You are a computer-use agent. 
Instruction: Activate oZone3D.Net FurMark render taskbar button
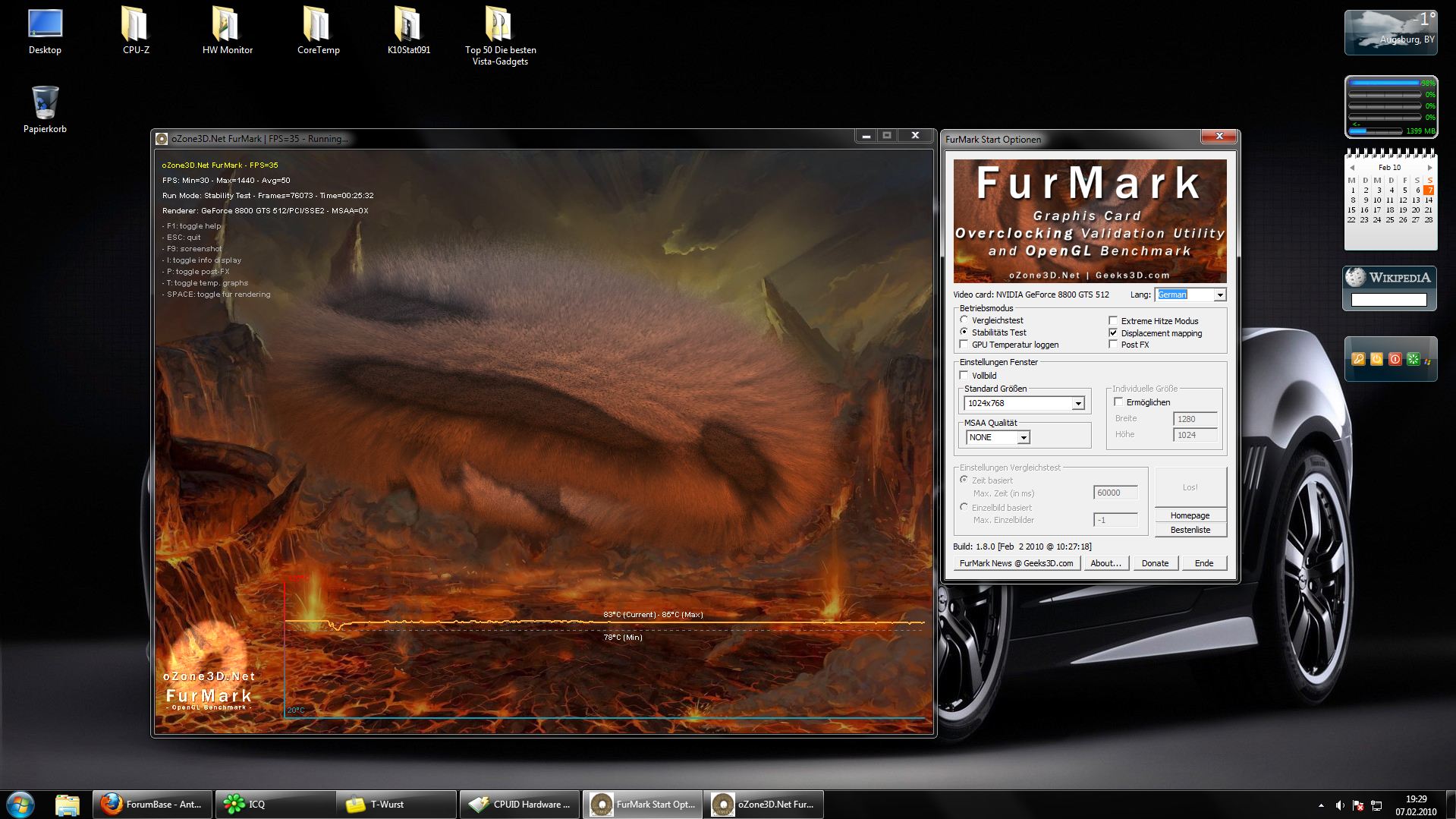coord(765,804)
